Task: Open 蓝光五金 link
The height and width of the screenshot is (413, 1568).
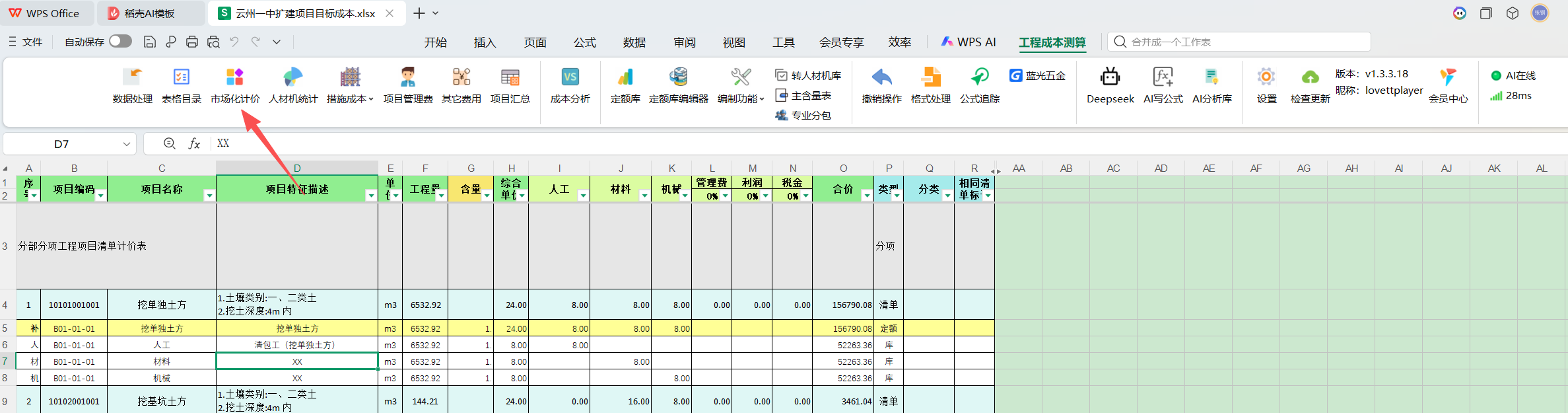Action: [x=1037, y=75]
